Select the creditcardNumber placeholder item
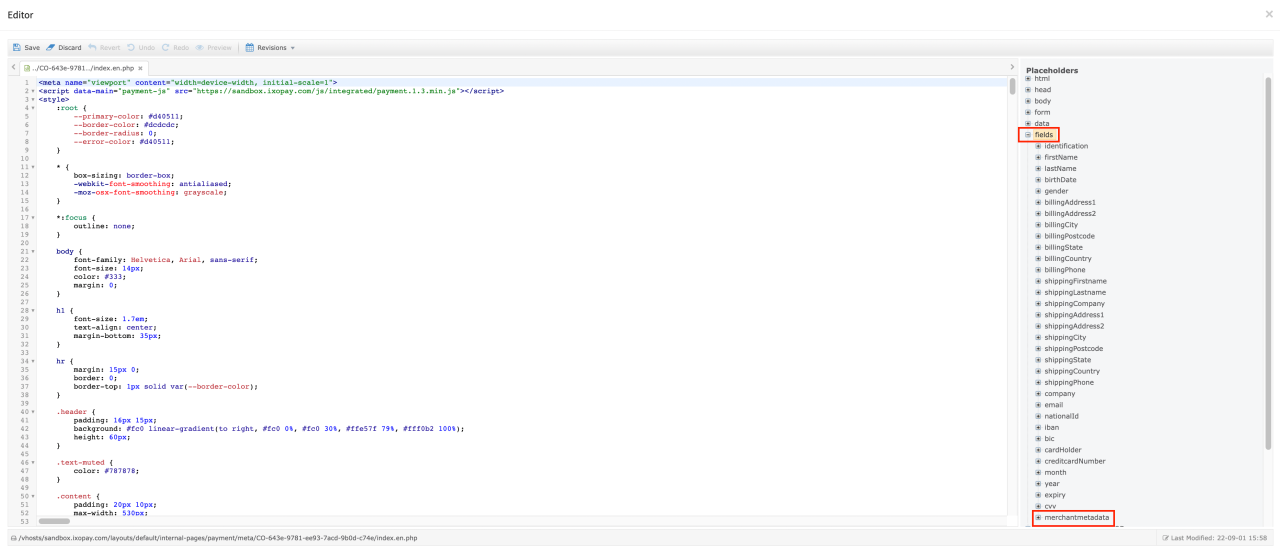This screenshot has height=555, width=1280. point(1075,461)
